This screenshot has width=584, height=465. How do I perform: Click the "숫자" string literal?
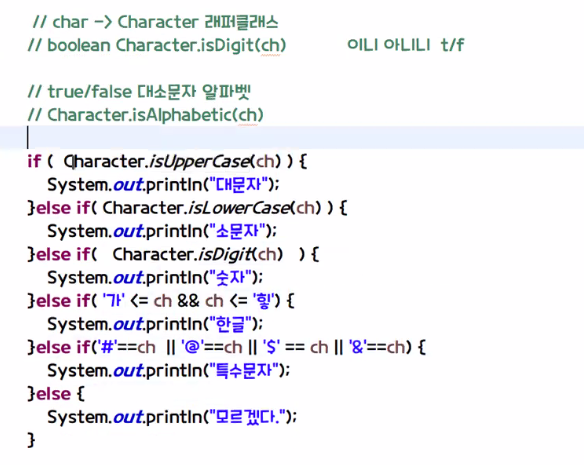[231, 278]
